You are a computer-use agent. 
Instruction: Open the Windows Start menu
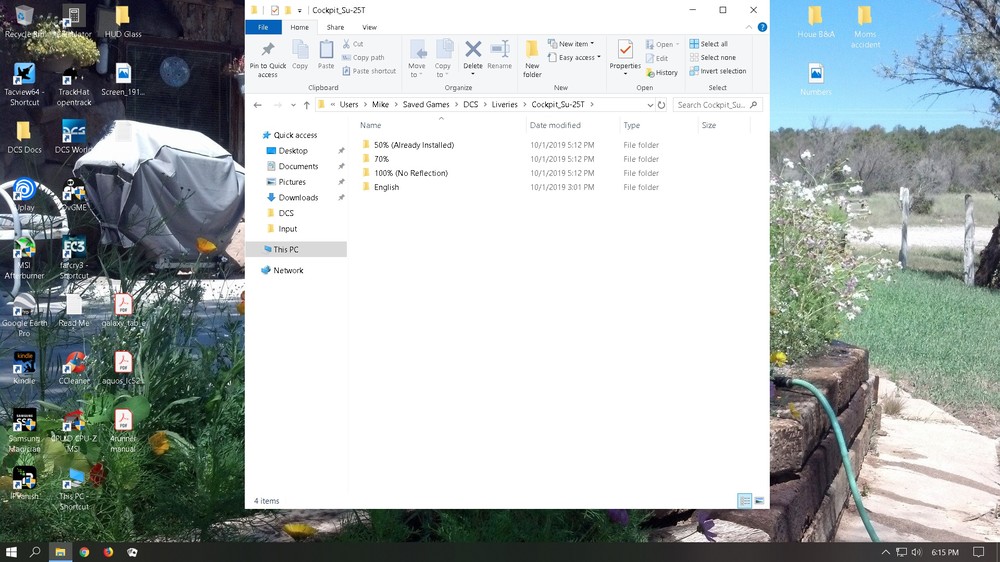coord(11,552)
